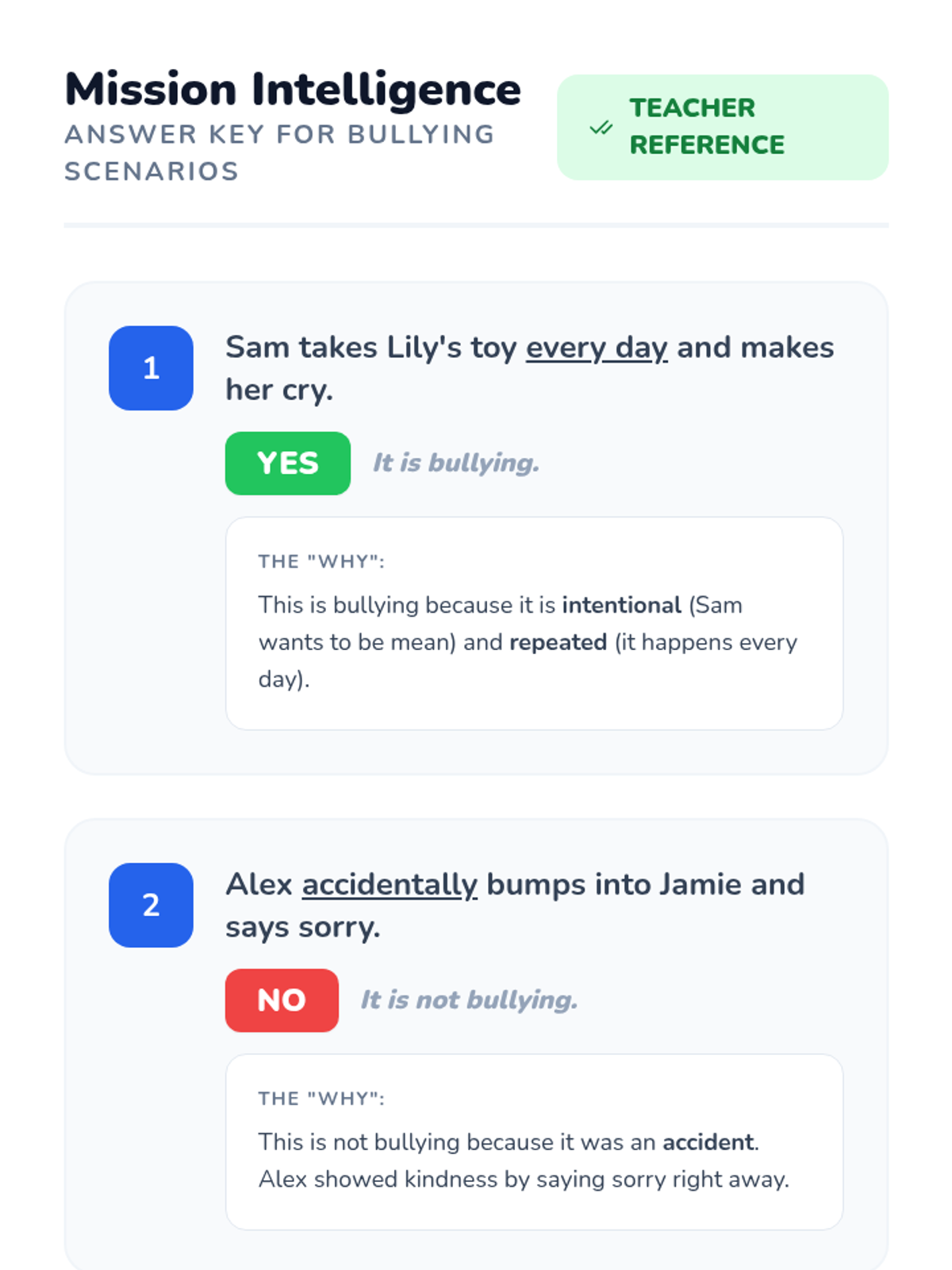Select the blue number 2 scenario badge
The width and height of the screenshot is (952, 1270).
151,905
